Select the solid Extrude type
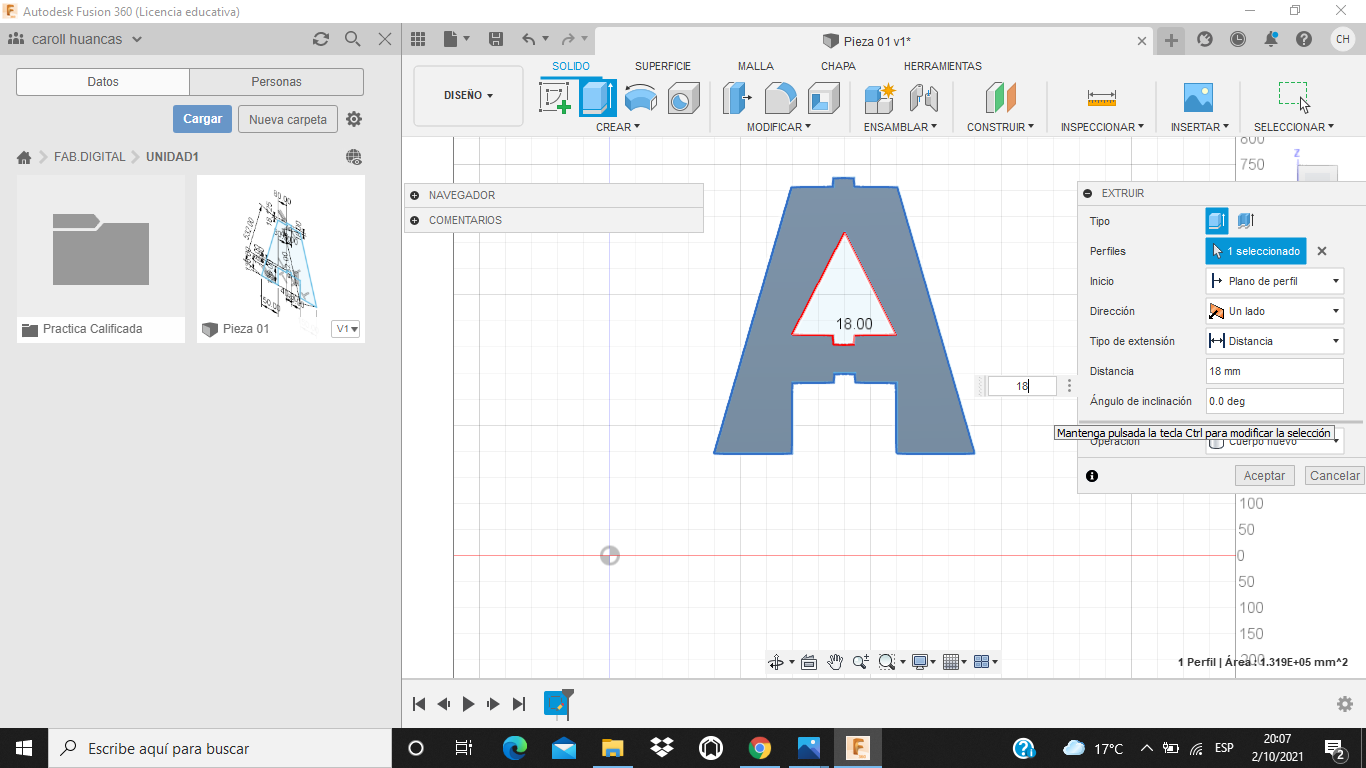Image resolution: width=1366 pixels, height=768 pixels. [1217, 221]
